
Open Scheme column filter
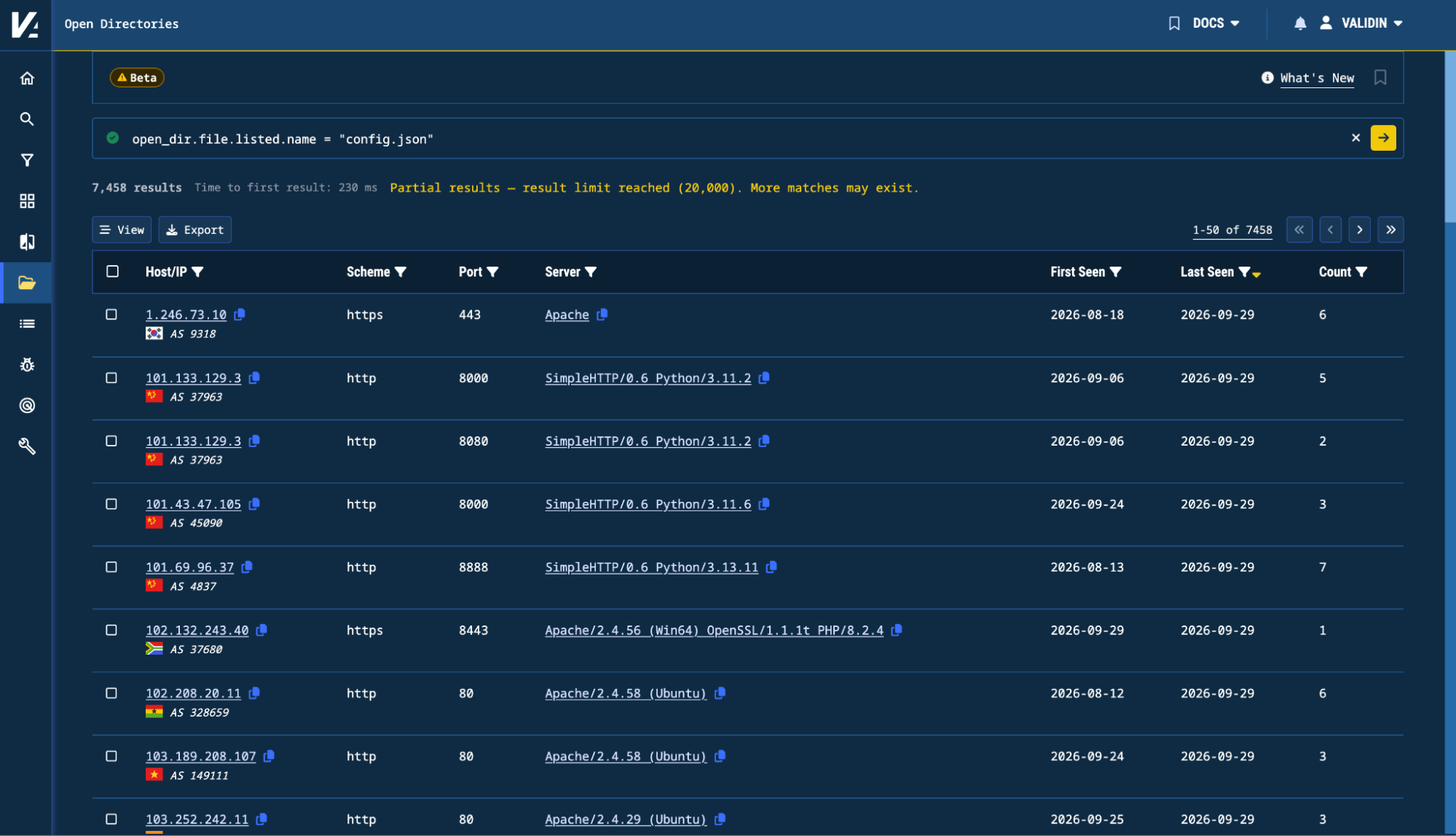pyautogui.click(x=400, y=272)
